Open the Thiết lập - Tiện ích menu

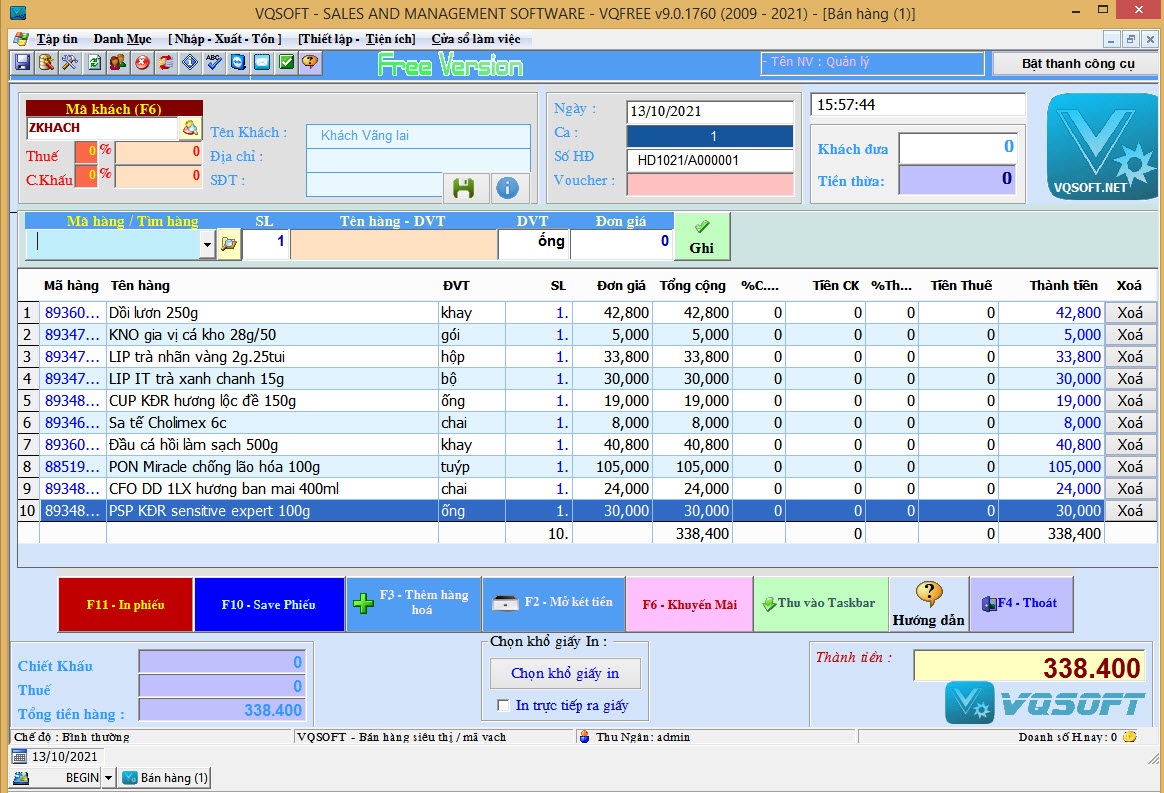click(357, 39)
